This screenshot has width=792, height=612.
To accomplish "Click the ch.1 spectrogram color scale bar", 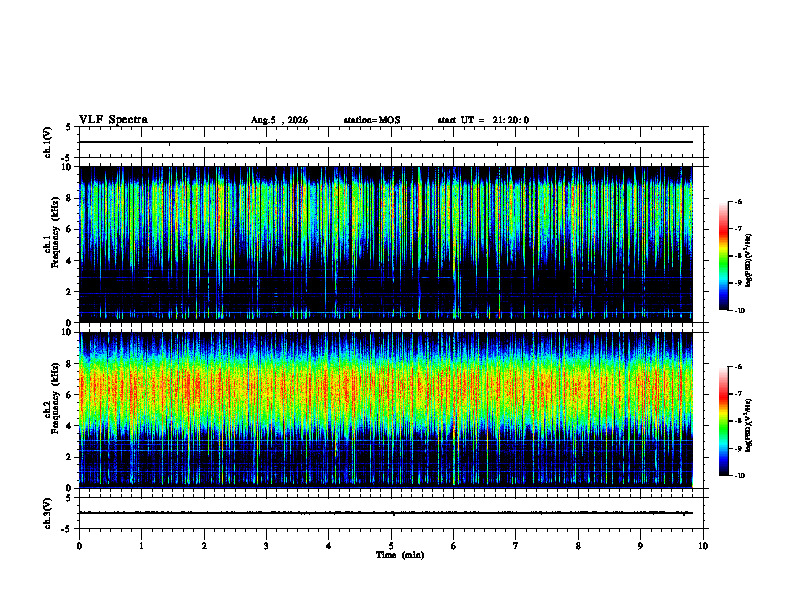I will pos(723,256).
